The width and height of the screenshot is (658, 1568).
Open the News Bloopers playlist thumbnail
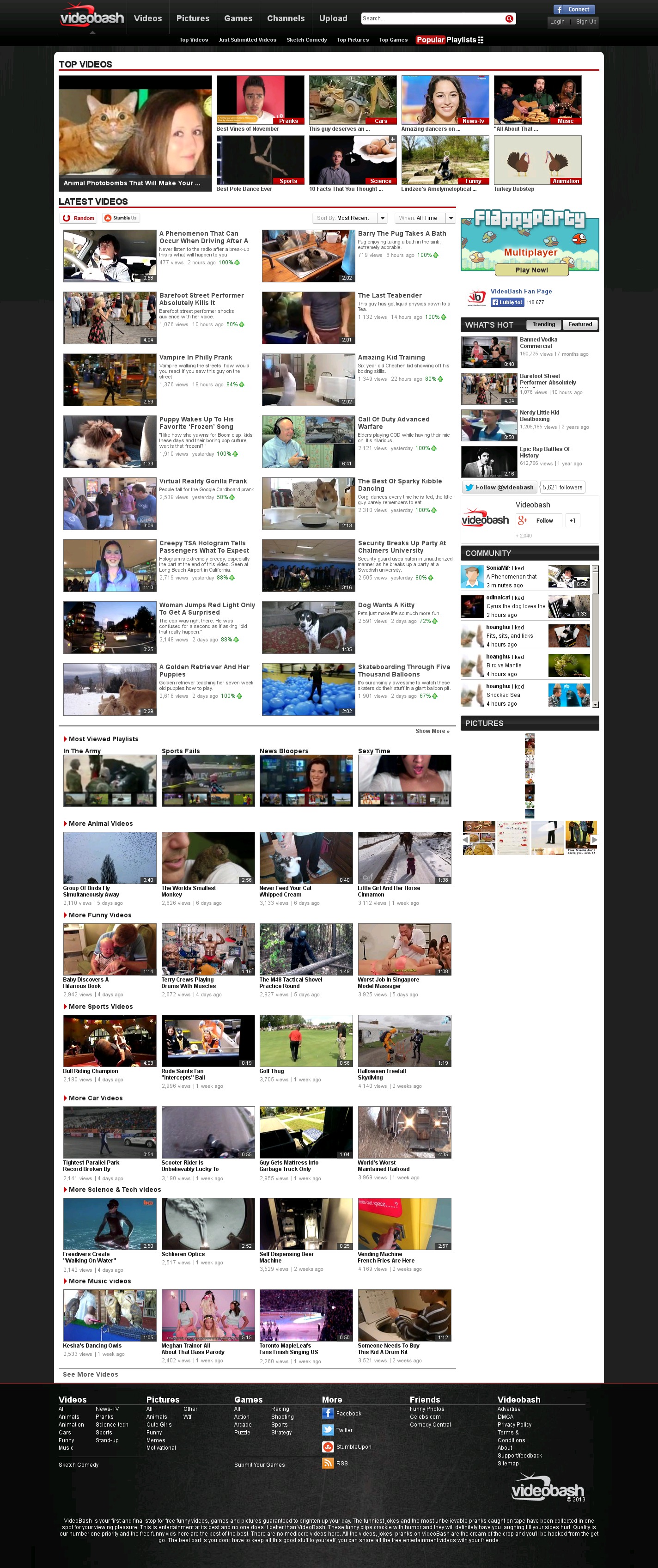[x=306, y=781]
